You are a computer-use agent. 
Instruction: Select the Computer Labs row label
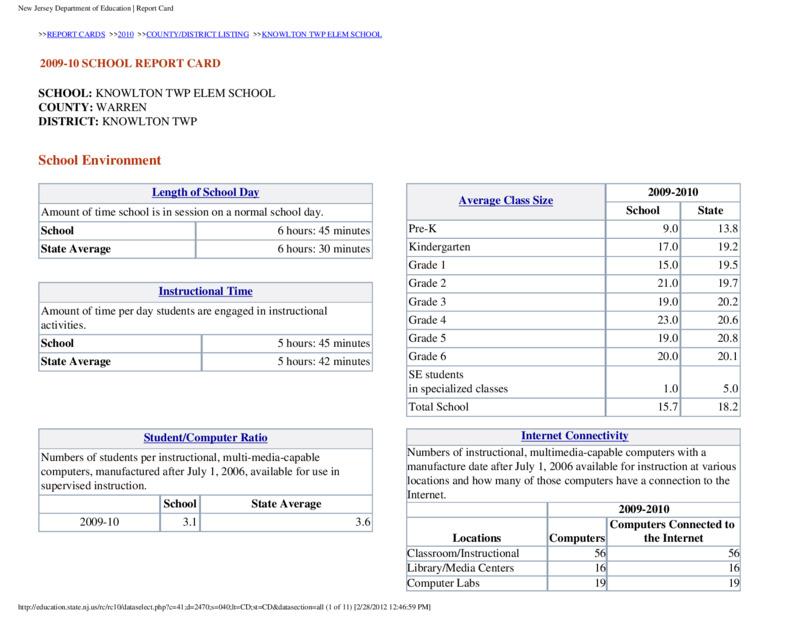point(443,583)
